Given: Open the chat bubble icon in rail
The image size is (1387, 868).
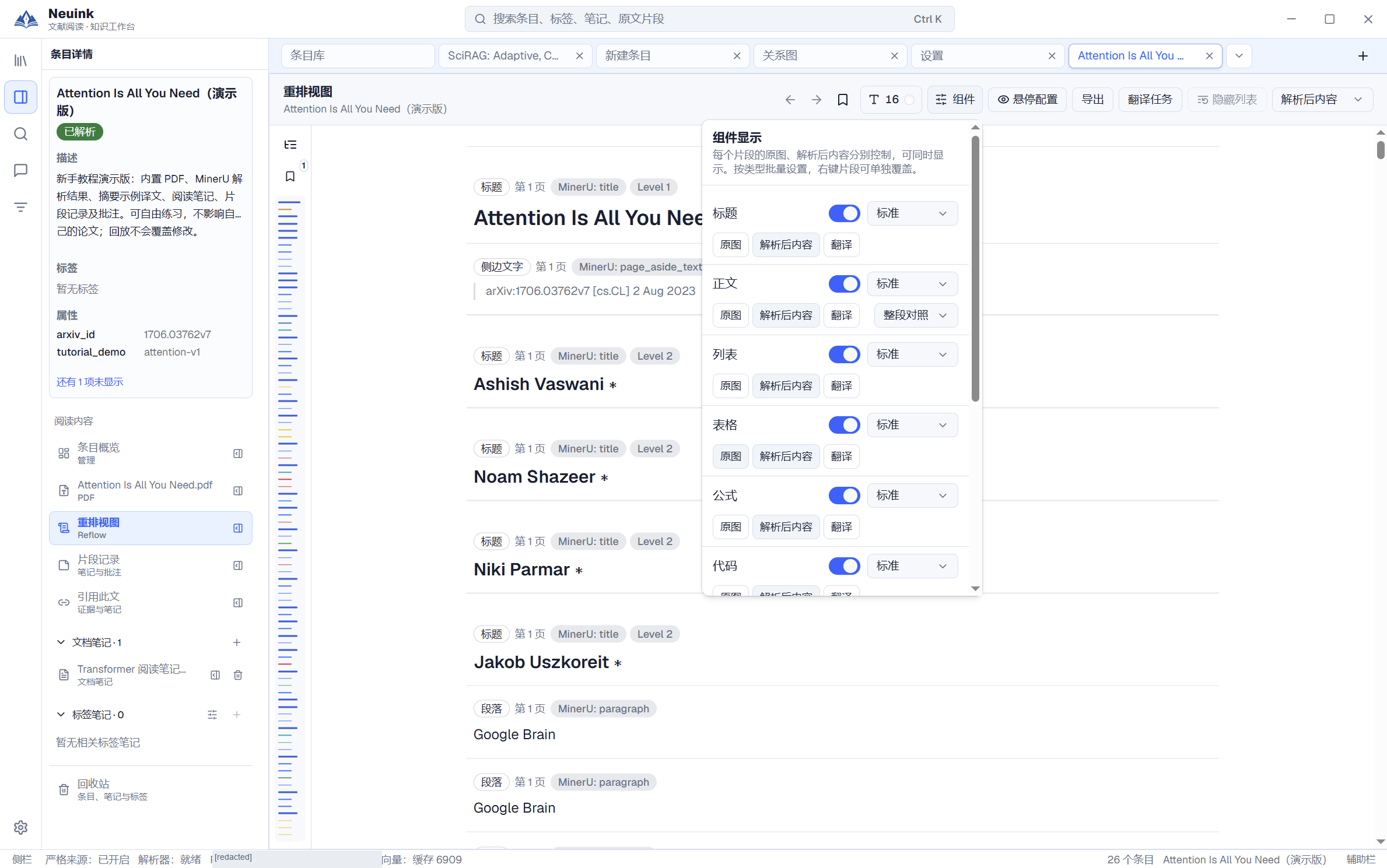Looking at the screenshot, I should [x=20, y=170].
